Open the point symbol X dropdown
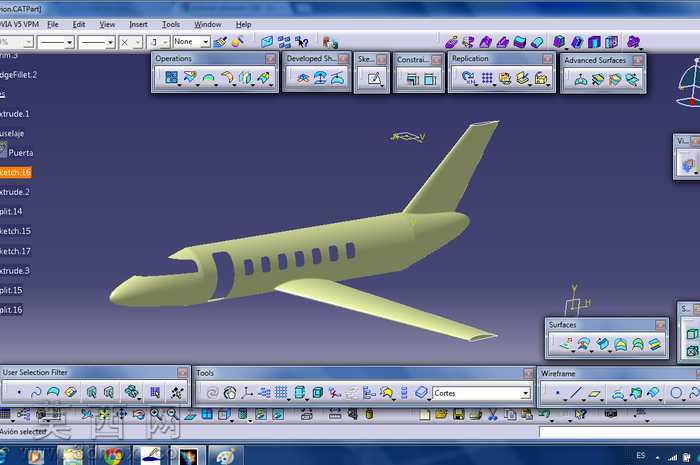 pyautogui.click(x=138, y=42)
